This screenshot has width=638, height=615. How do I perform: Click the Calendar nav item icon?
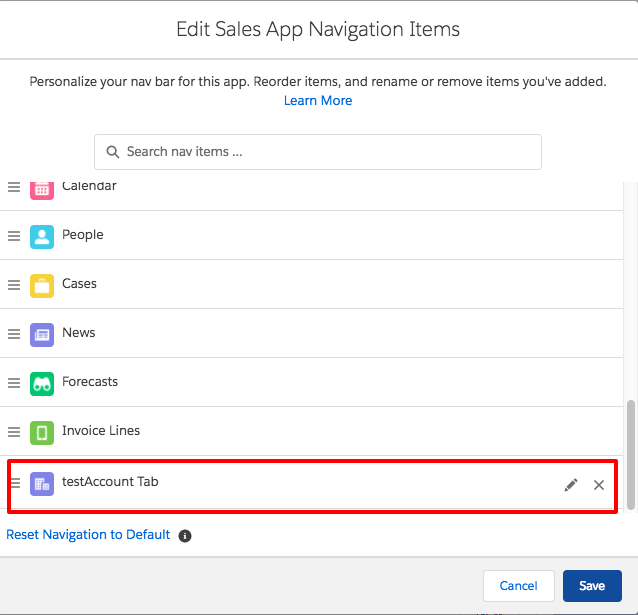[x=42, y=188]
